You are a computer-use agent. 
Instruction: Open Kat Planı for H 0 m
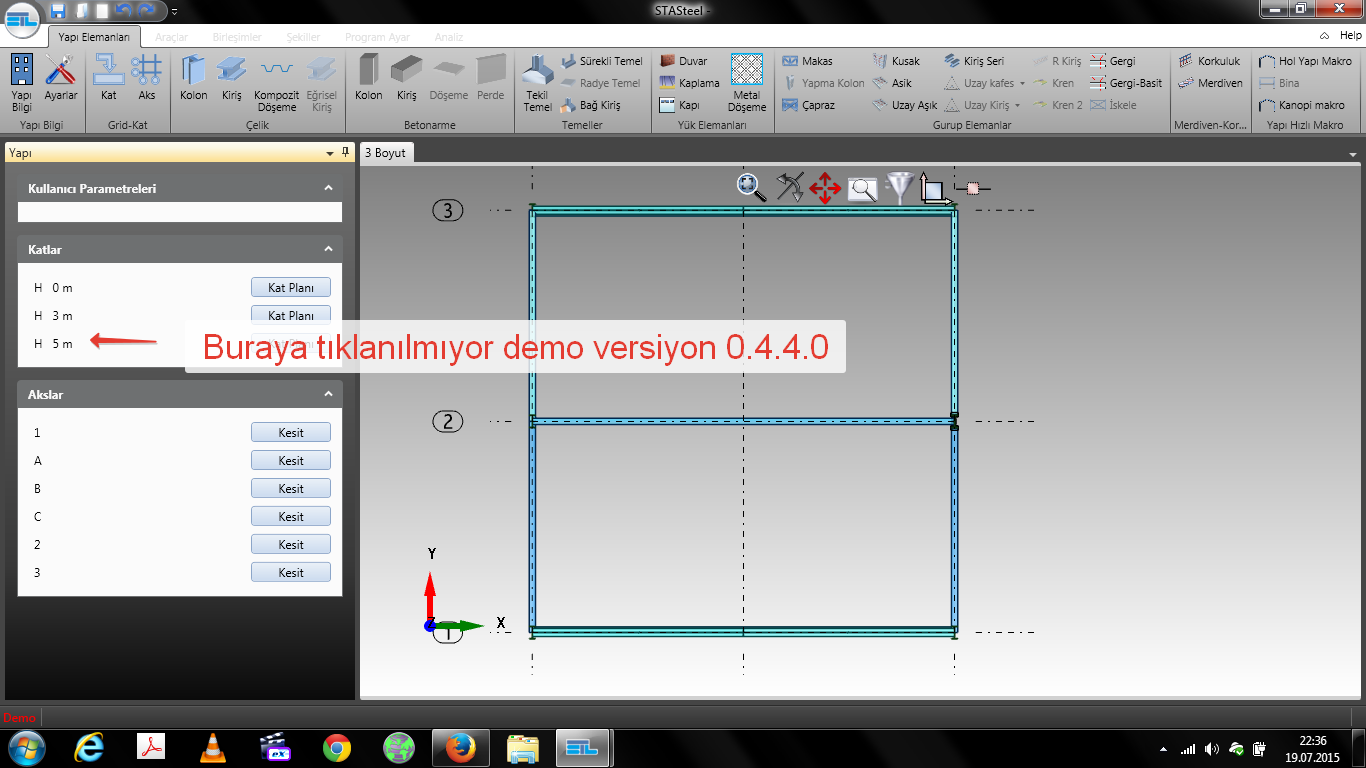290,288
